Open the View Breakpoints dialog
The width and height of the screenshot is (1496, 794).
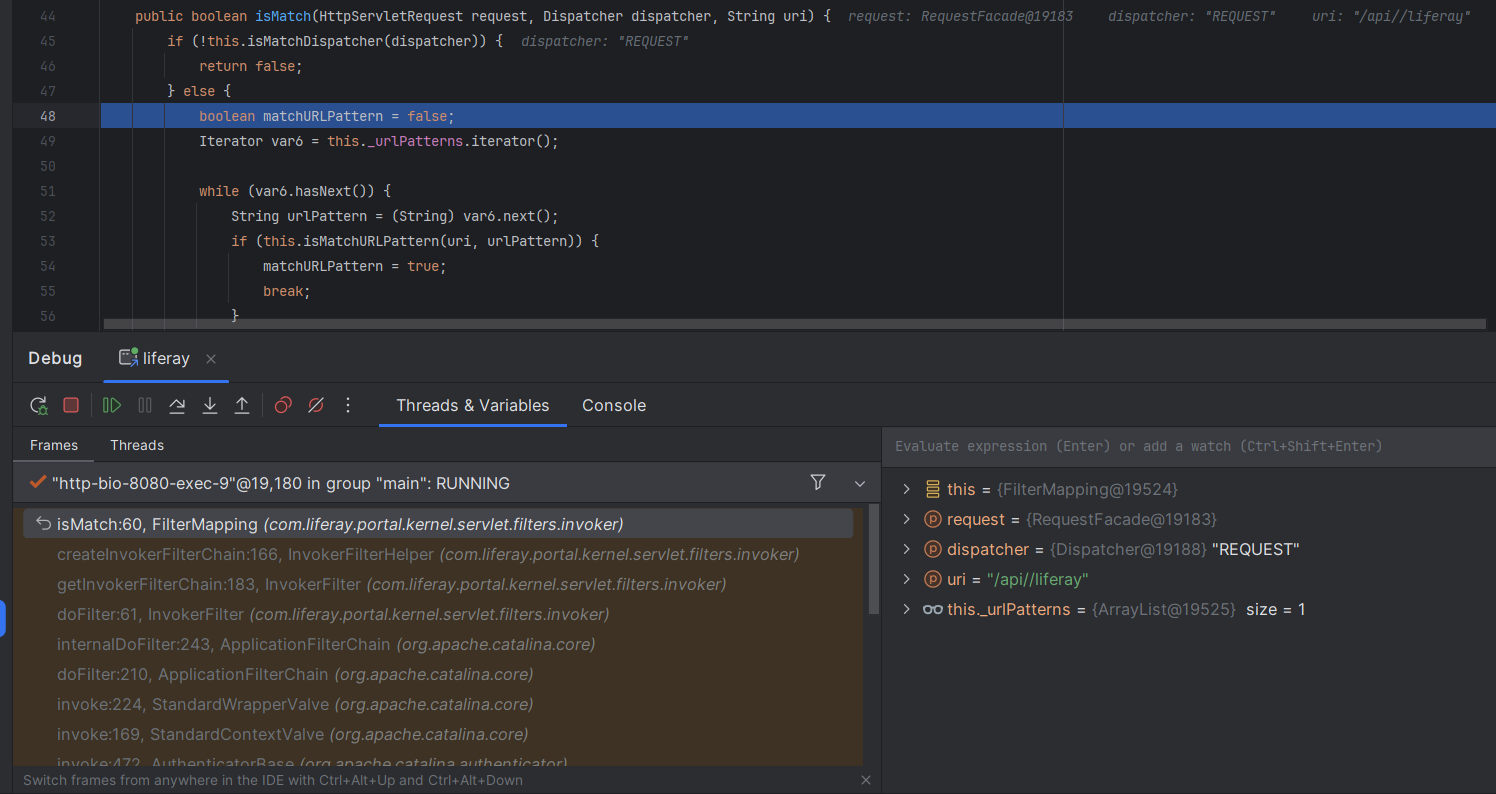pyautogui.click(x=283, y=405)
